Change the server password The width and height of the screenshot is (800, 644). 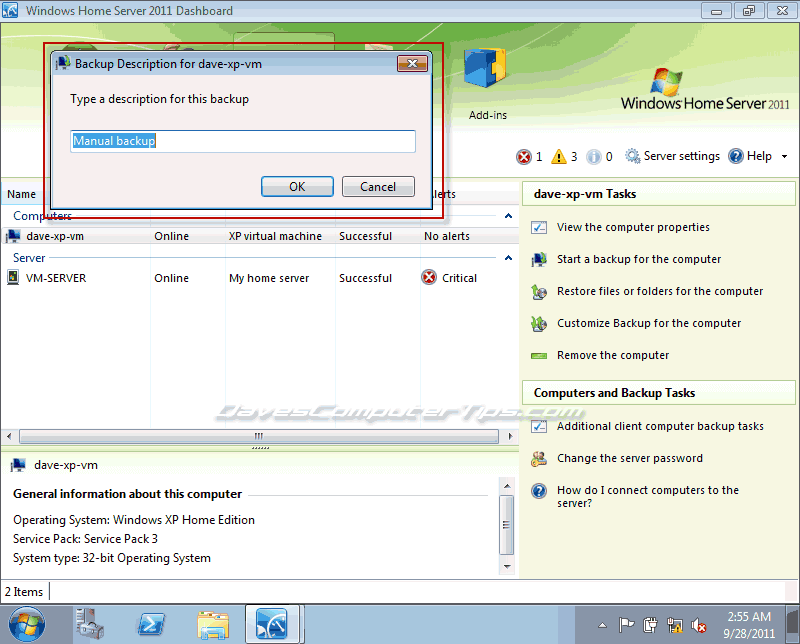point(630,458)
